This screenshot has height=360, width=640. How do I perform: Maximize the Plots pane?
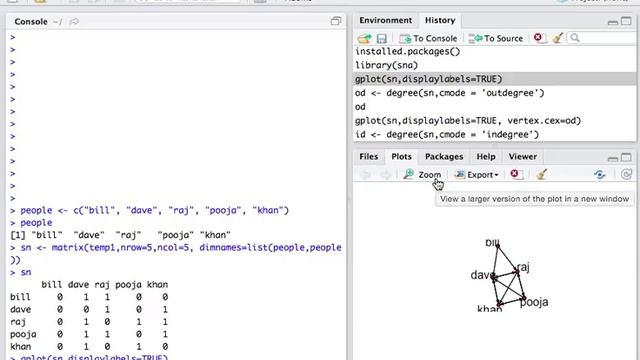point(626,157)
